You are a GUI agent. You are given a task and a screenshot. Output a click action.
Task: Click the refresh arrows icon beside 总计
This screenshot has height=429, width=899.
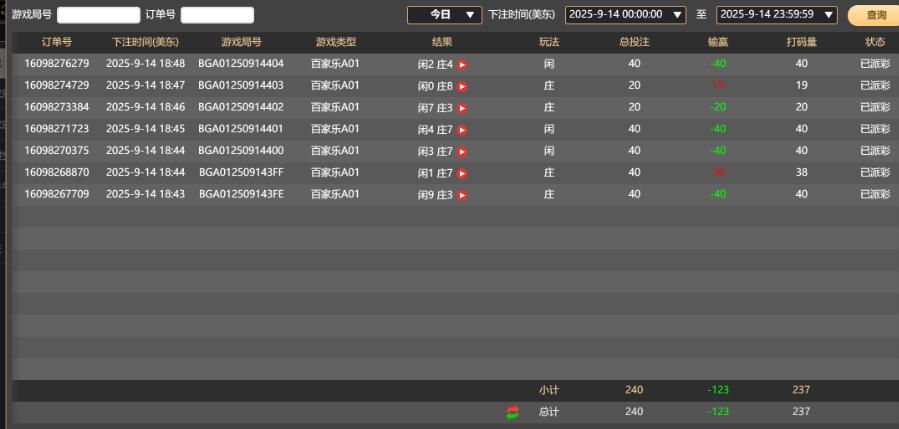(513, 412)
